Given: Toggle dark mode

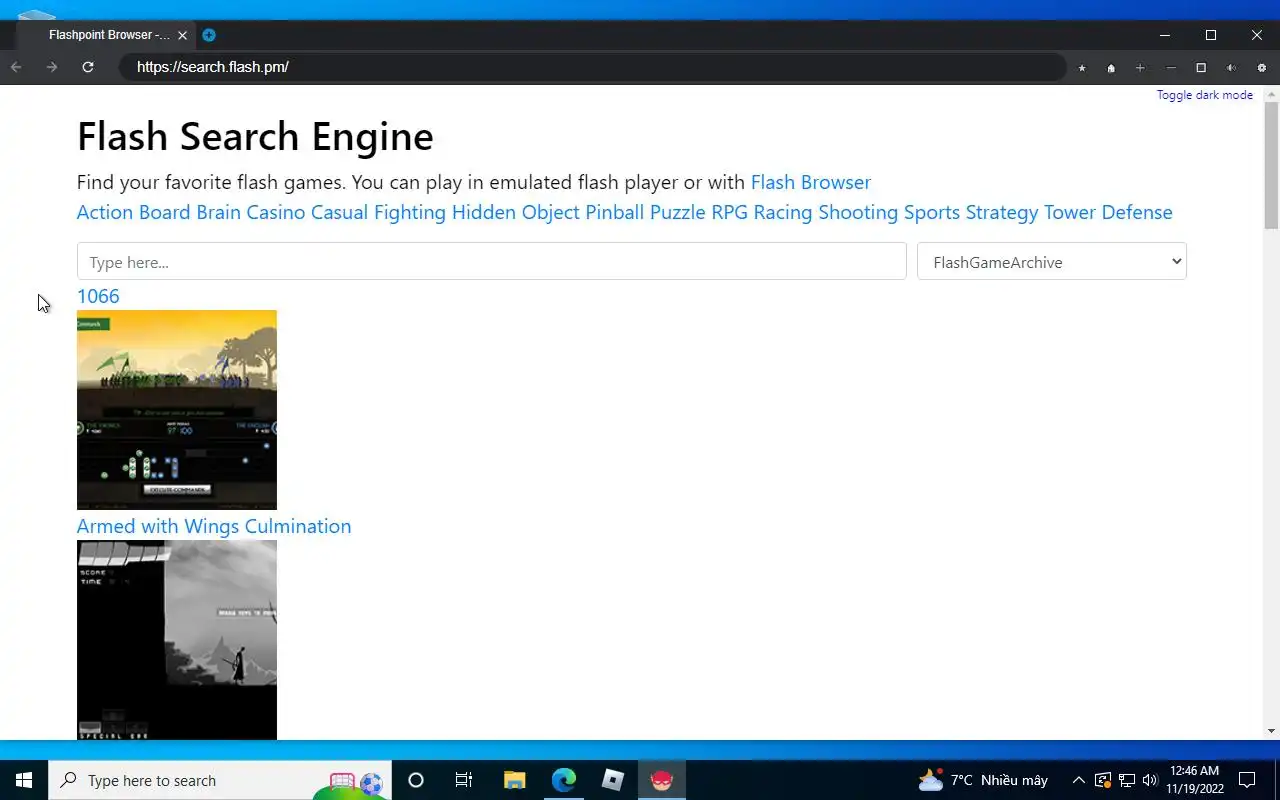Looking at the screenshot, I should 1204,95.
